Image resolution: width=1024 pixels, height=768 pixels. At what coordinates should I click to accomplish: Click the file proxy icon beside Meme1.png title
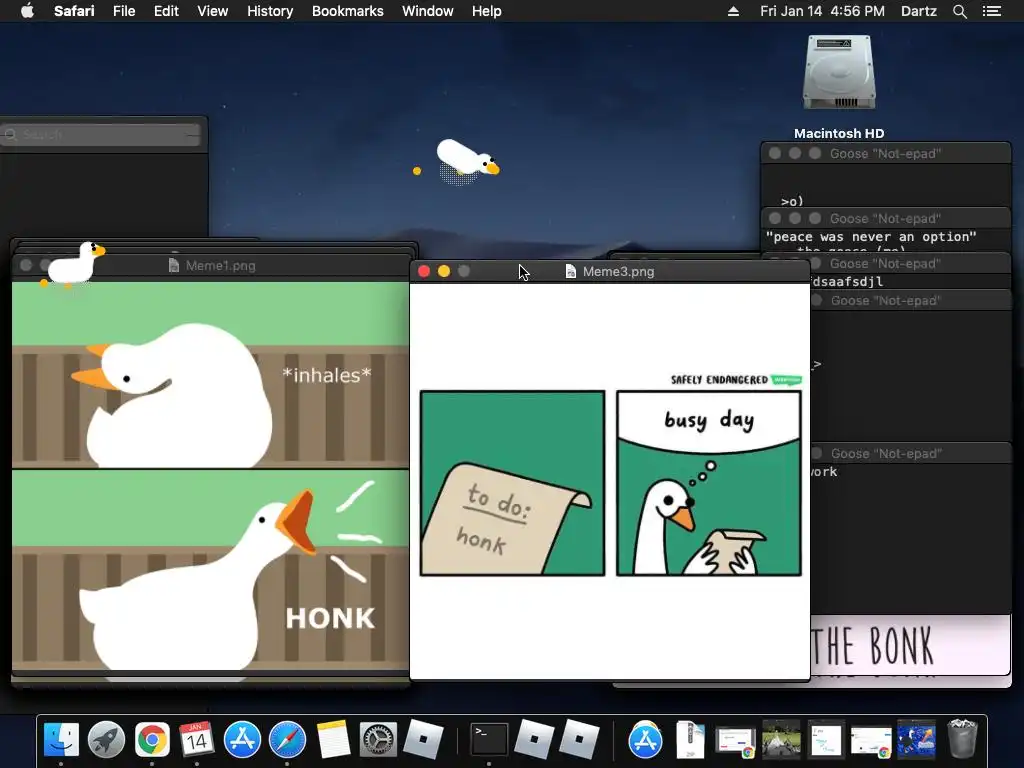tap(174, 265)
